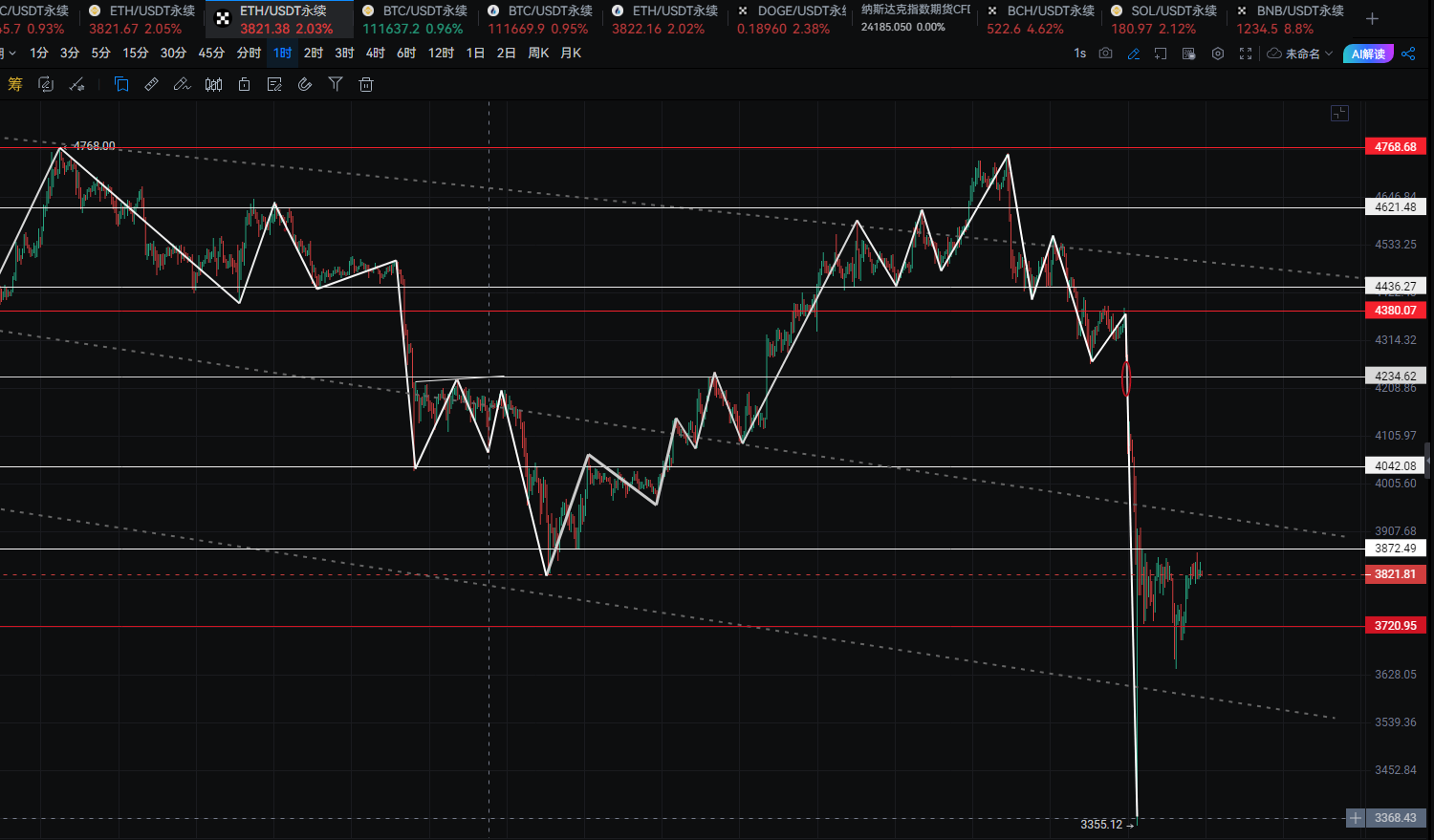1434x840 pixels.
Task: Open the hexagon chart settings icon
Action: (x=1217, y=54)
